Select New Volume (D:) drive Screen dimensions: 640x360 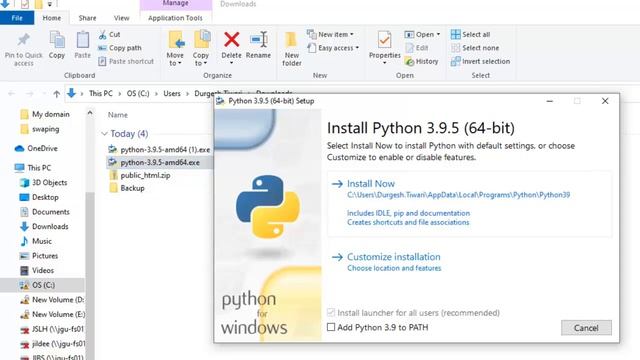[x=52, y=300]
